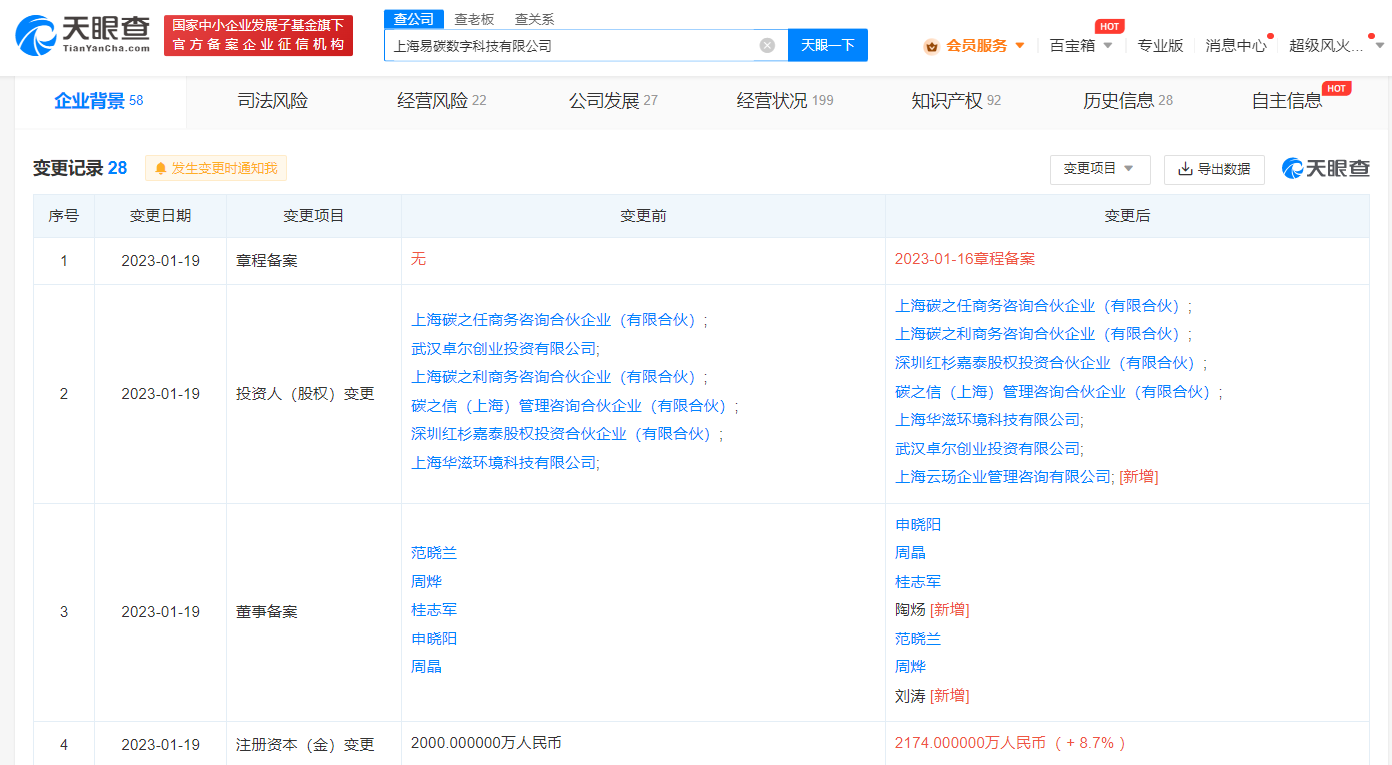Click the TianYanCha logo in header
The image size is (1392, 765).
(x=83, y=36)
